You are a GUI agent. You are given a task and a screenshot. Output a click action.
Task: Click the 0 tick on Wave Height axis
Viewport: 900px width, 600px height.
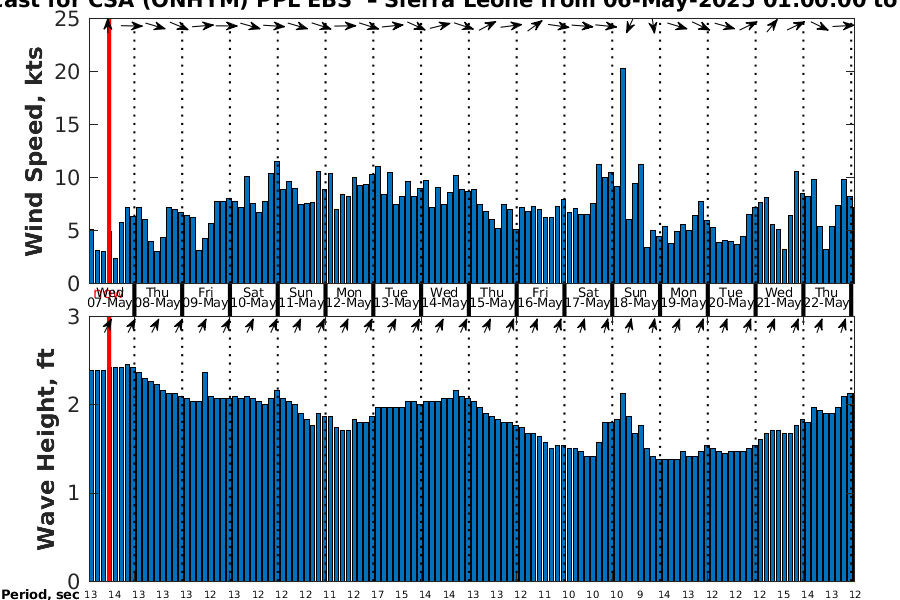pyautogui.click(x=73, y=581)
